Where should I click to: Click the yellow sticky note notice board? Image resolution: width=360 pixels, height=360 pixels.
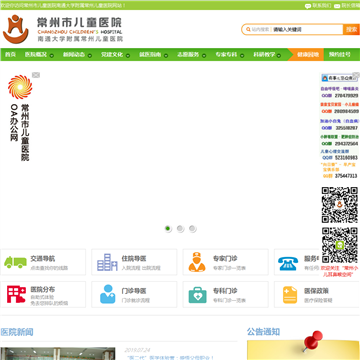pos(303,350)
